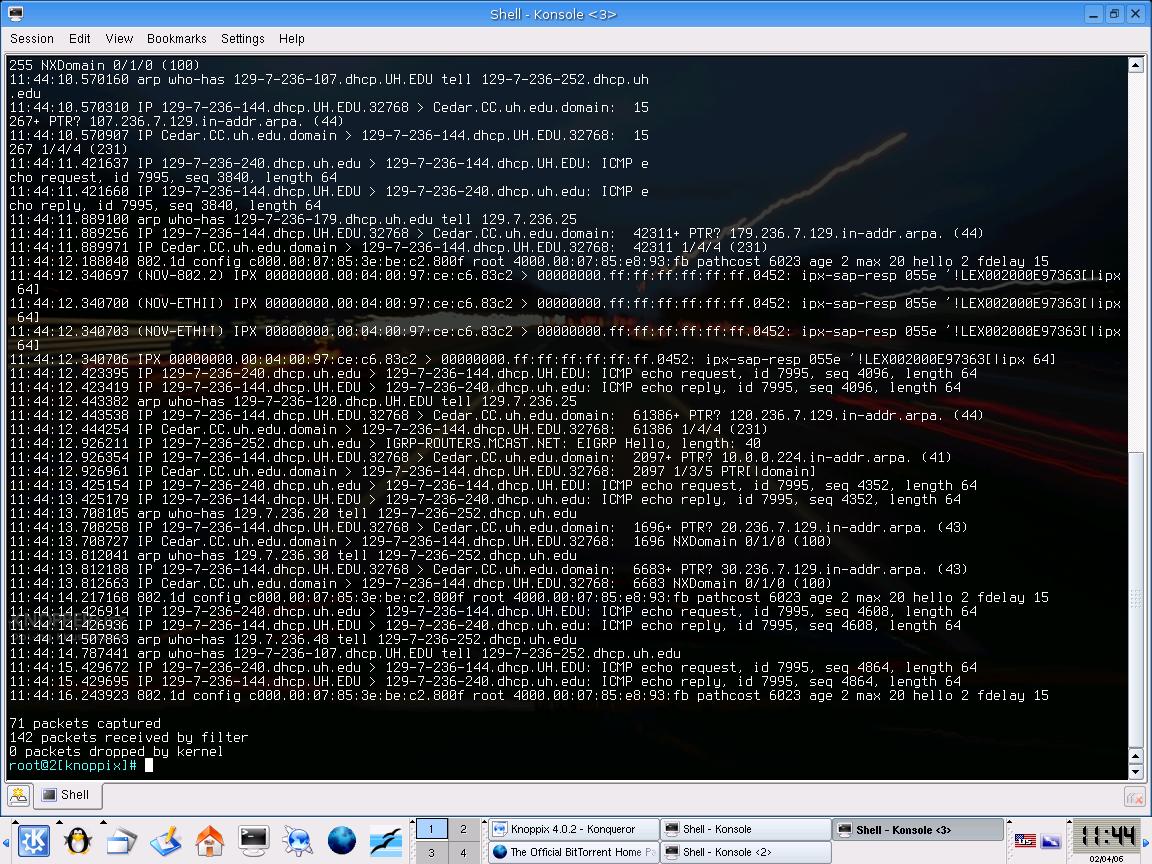
Task: Launch terminal from panel Konsole icon
Action: [x=253, y=840]
